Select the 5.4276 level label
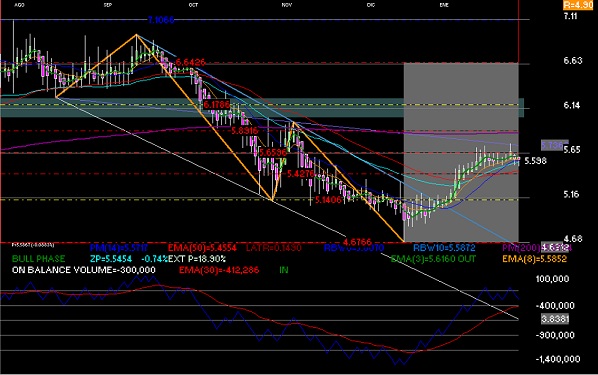This screenshot has height=375, width=598. click(x=301, y=174)
